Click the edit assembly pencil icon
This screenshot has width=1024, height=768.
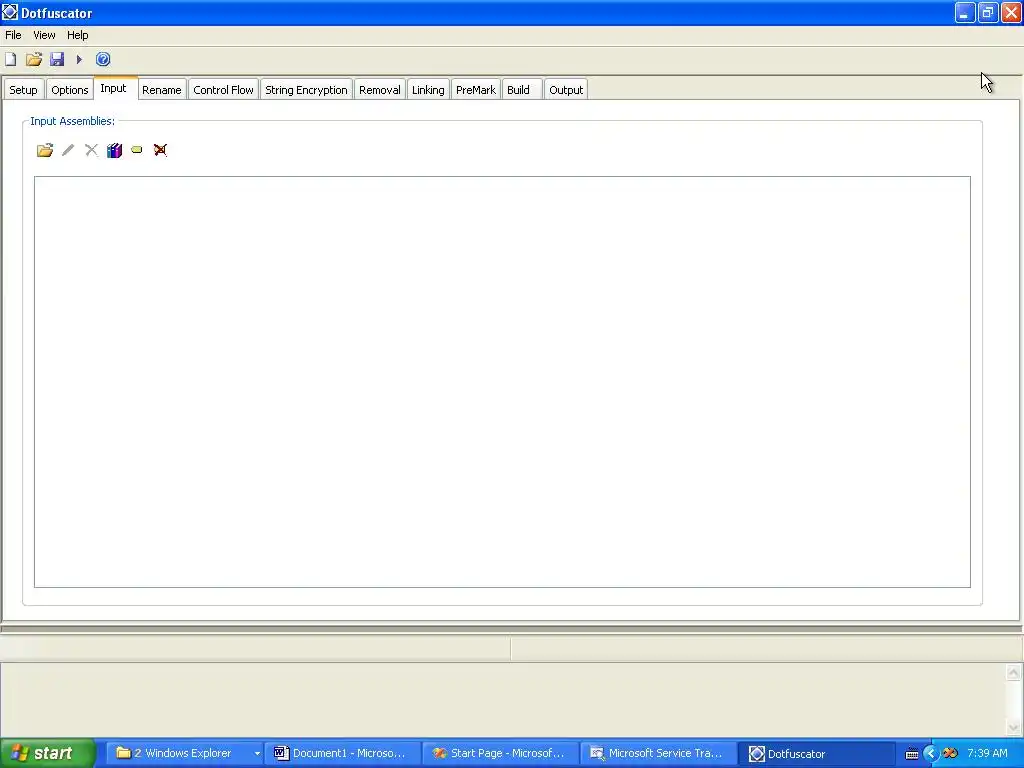68,150
